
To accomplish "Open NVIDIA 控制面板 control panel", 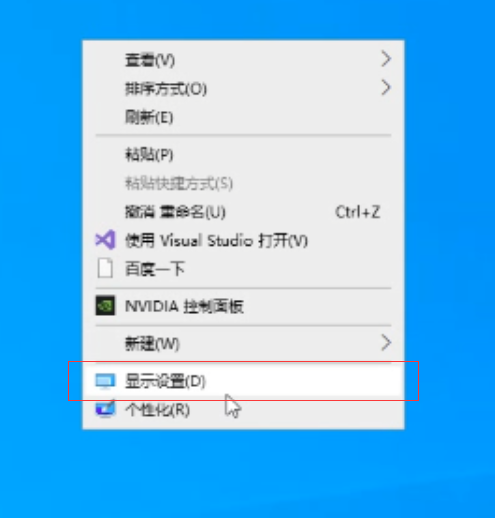I will tap(243, 306).
